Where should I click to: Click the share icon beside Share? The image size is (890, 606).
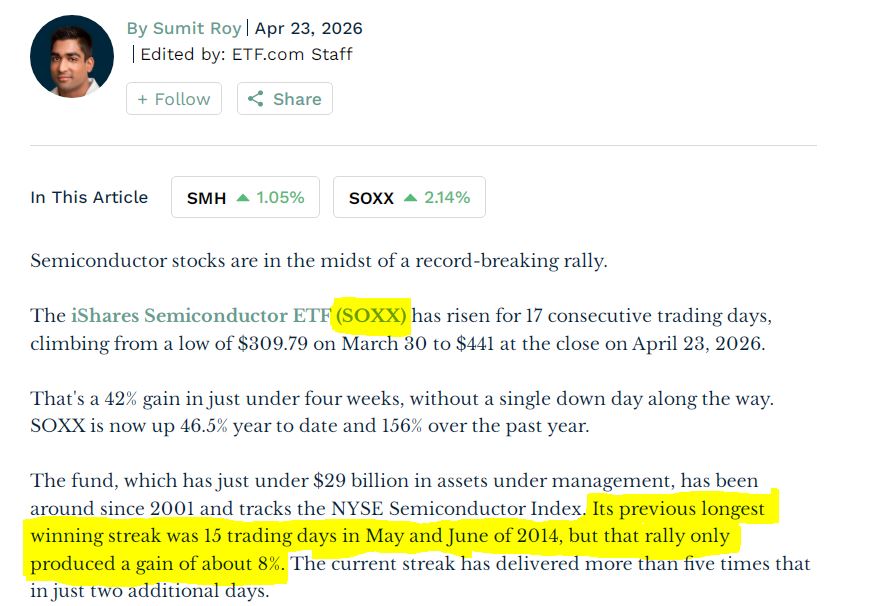coord(255,99)
